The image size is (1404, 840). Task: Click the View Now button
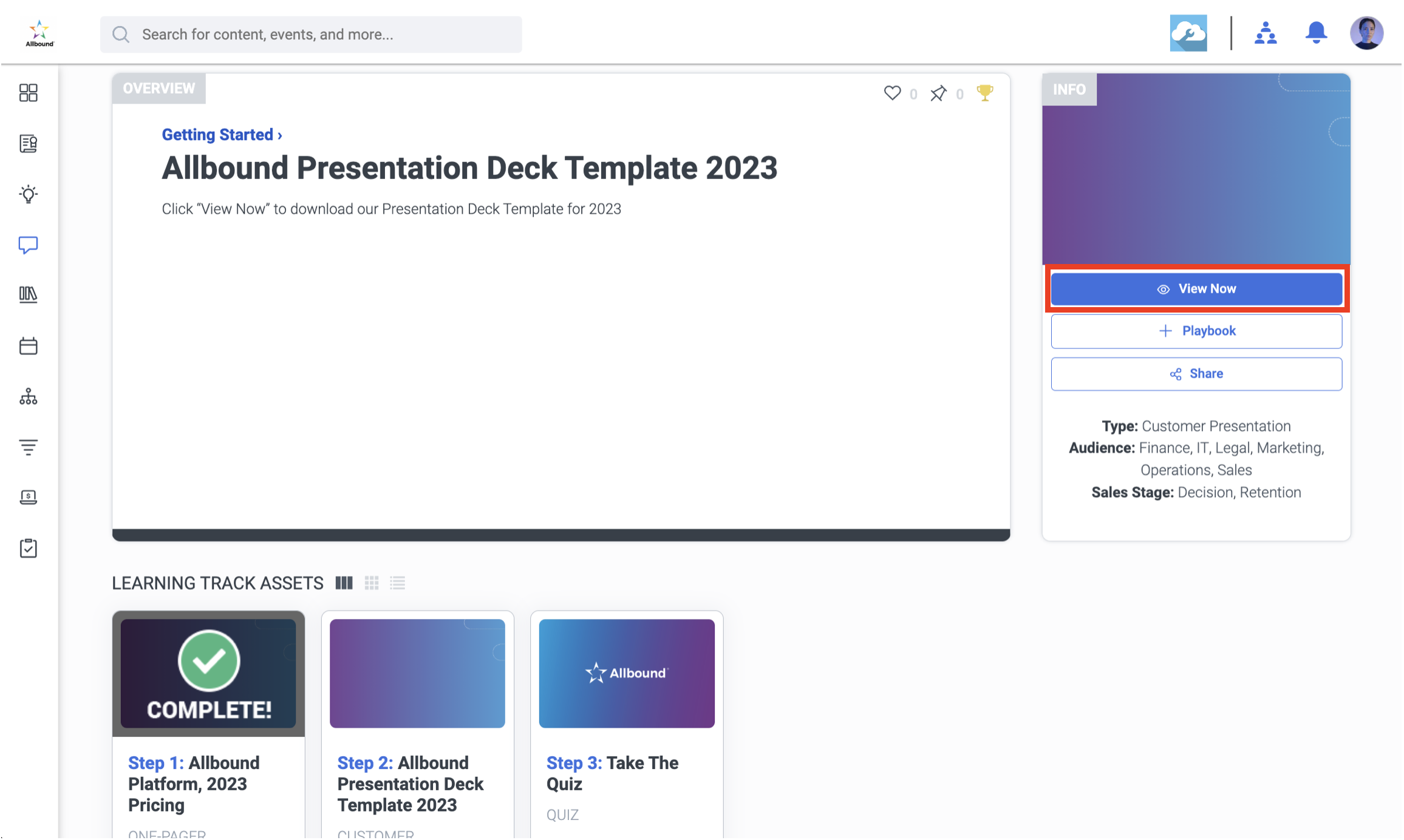1196,289
